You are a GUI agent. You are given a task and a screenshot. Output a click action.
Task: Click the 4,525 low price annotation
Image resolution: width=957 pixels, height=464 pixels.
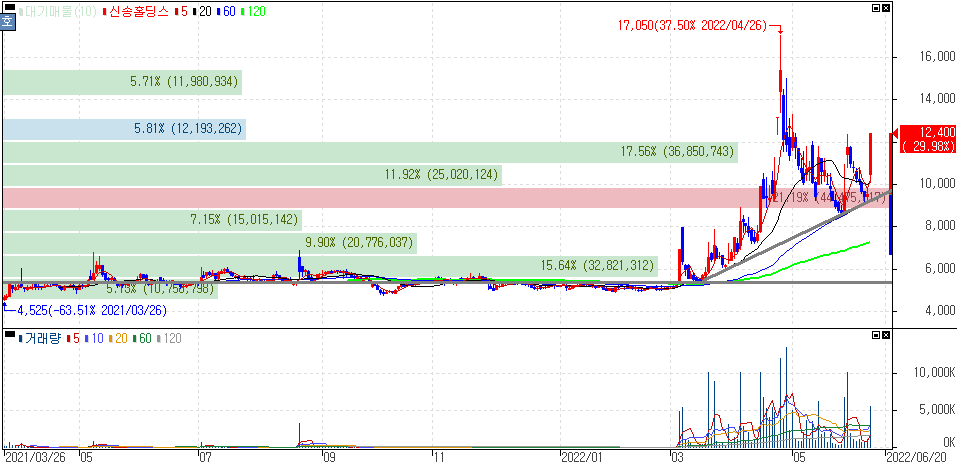pyautogui.click(x=92, y=311)
